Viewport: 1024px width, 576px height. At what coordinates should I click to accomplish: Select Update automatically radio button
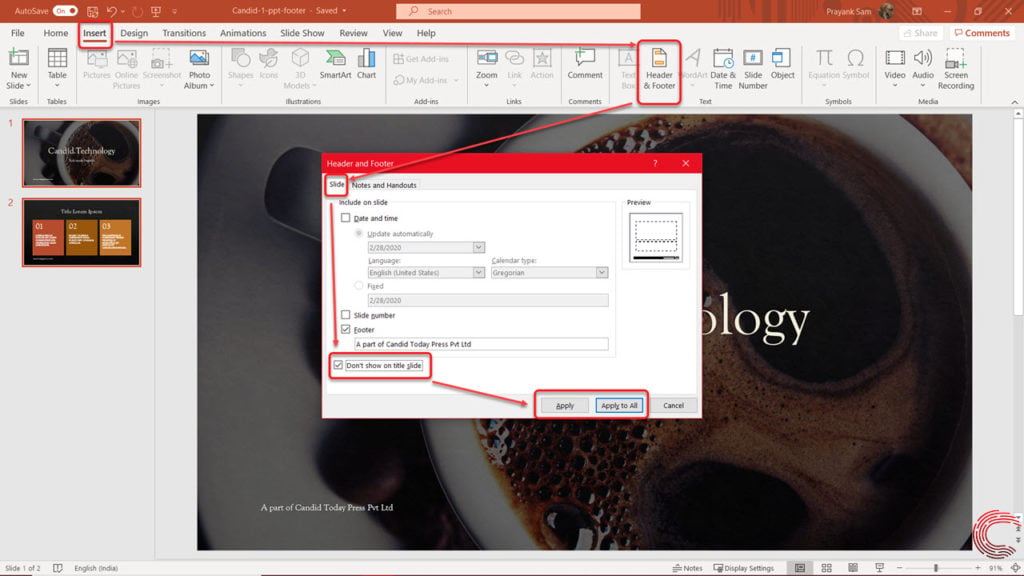coord(359,233)
